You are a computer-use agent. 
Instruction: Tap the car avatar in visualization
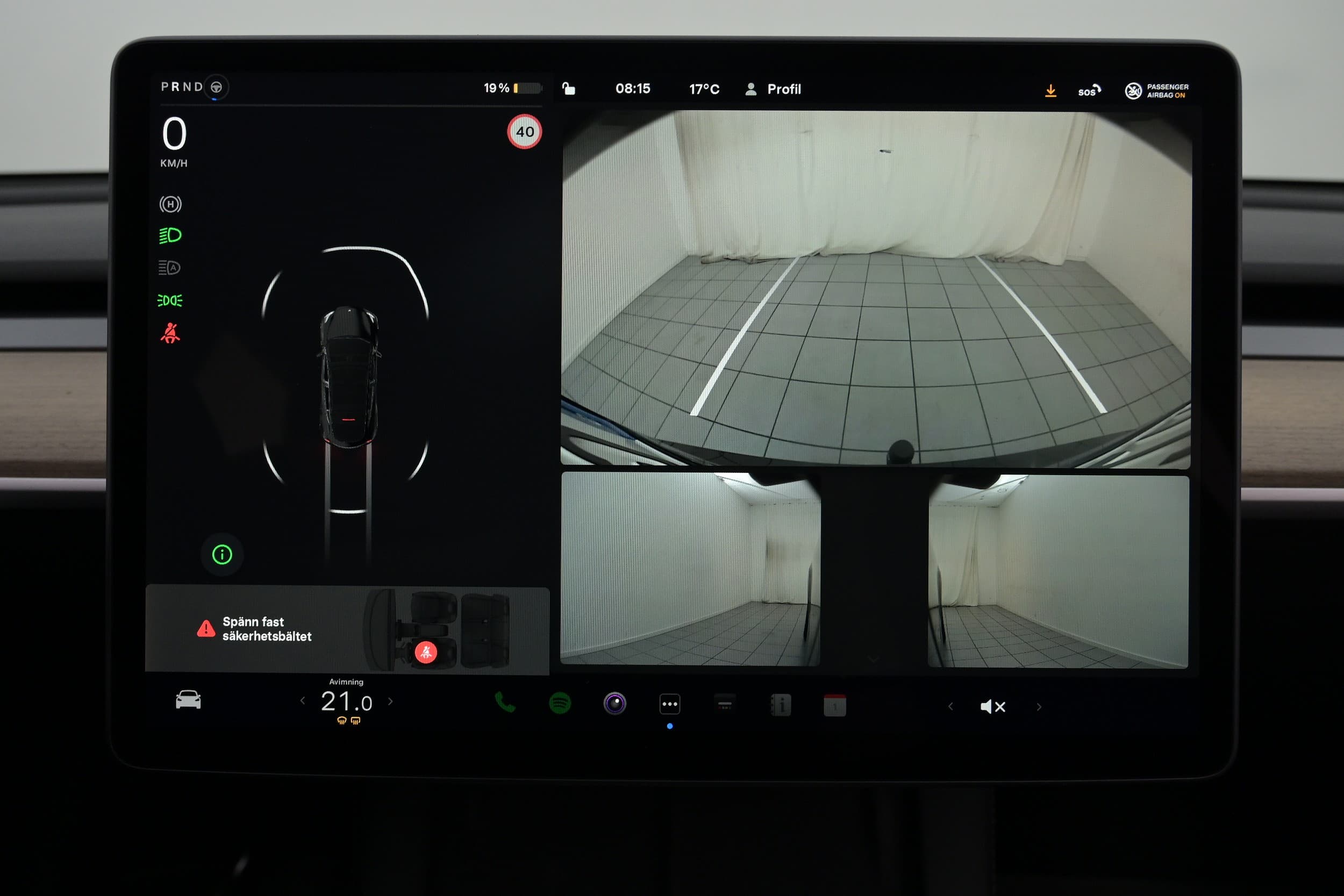tap(349, 377)
